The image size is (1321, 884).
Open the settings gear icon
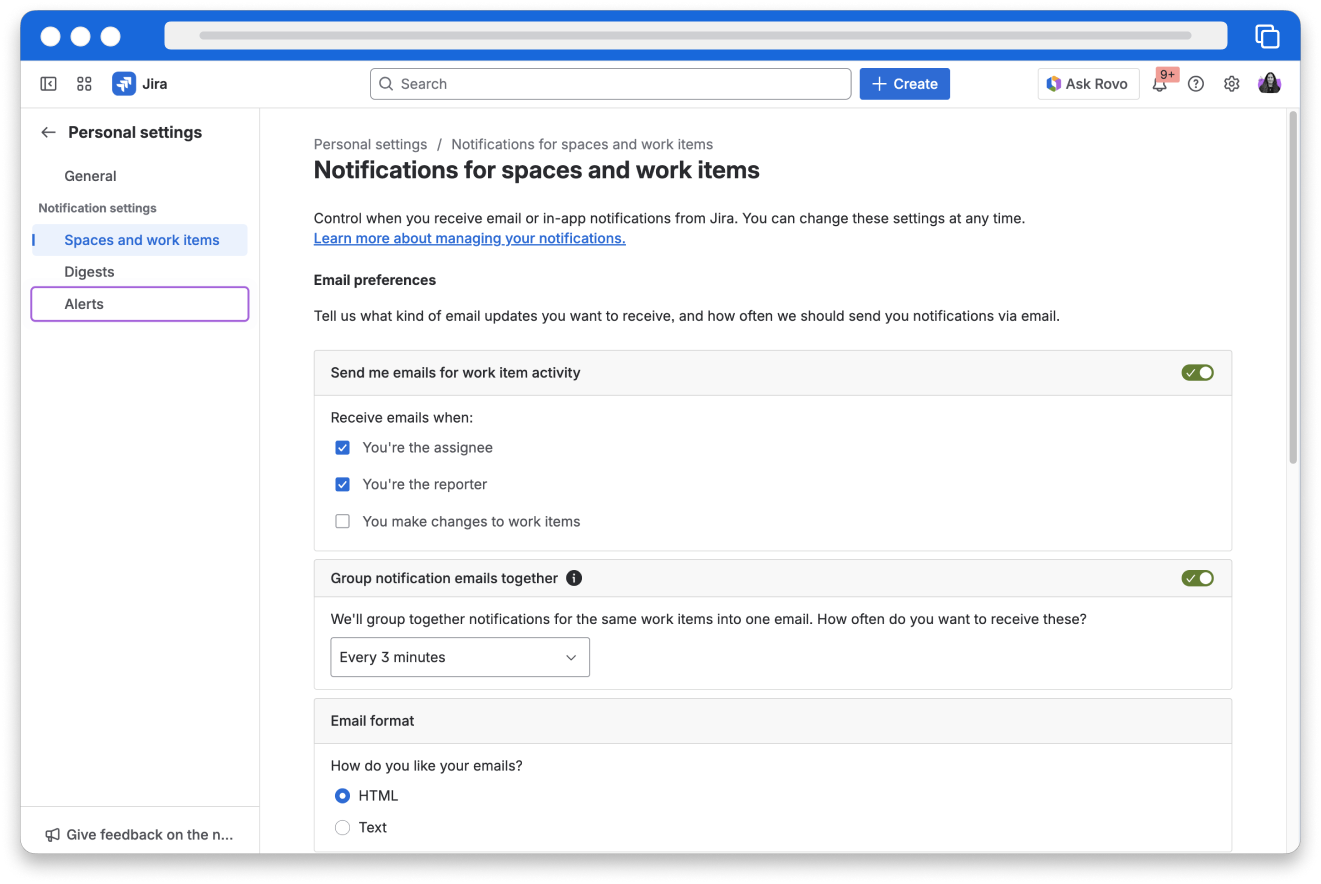click(x=1232, y=84)
